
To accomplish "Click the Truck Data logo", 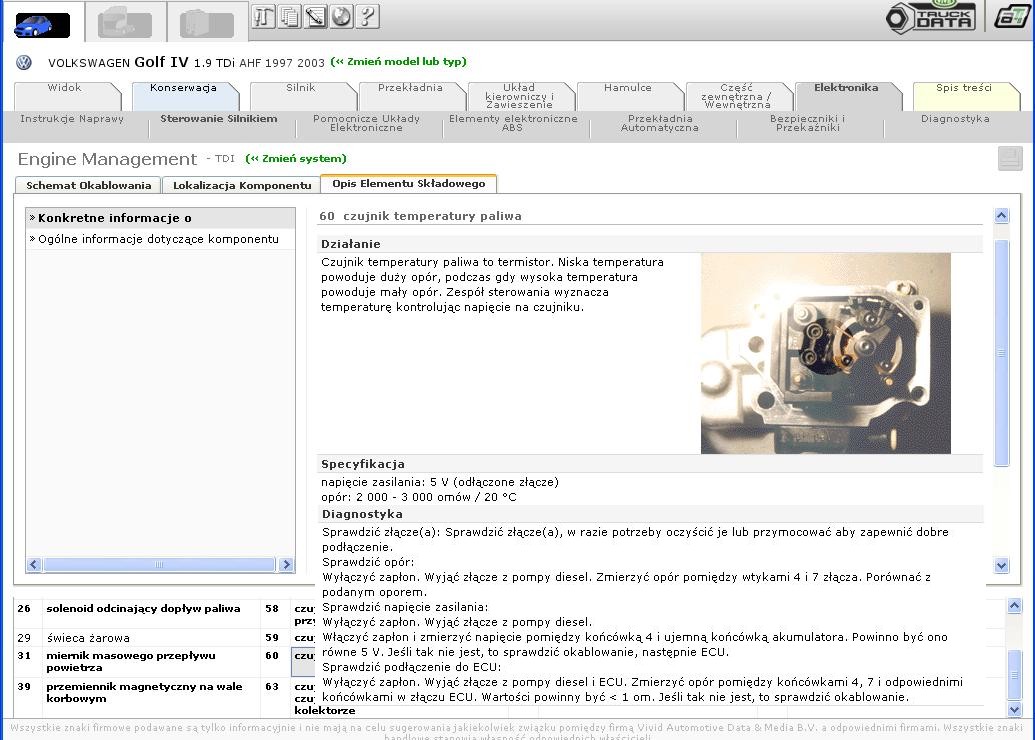I will [931, 17].
